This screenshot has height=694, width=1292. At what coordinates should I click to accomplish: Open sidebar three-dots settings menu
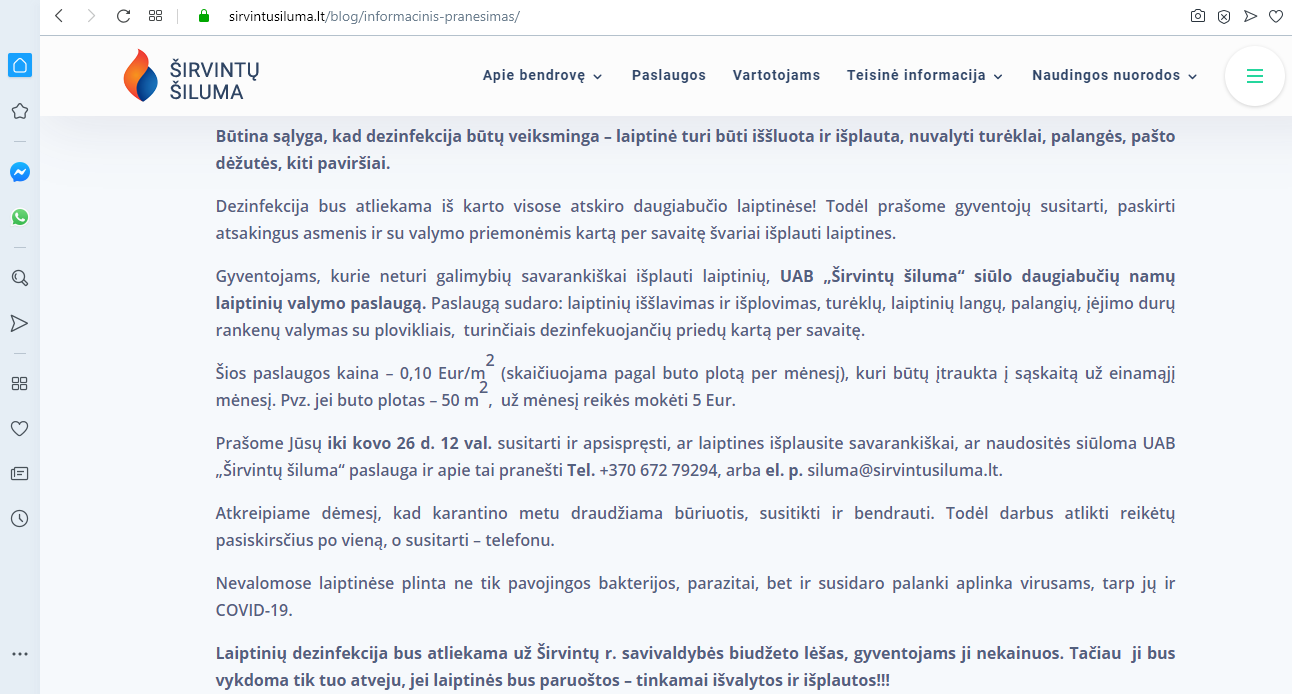click(x=19, y=654)
